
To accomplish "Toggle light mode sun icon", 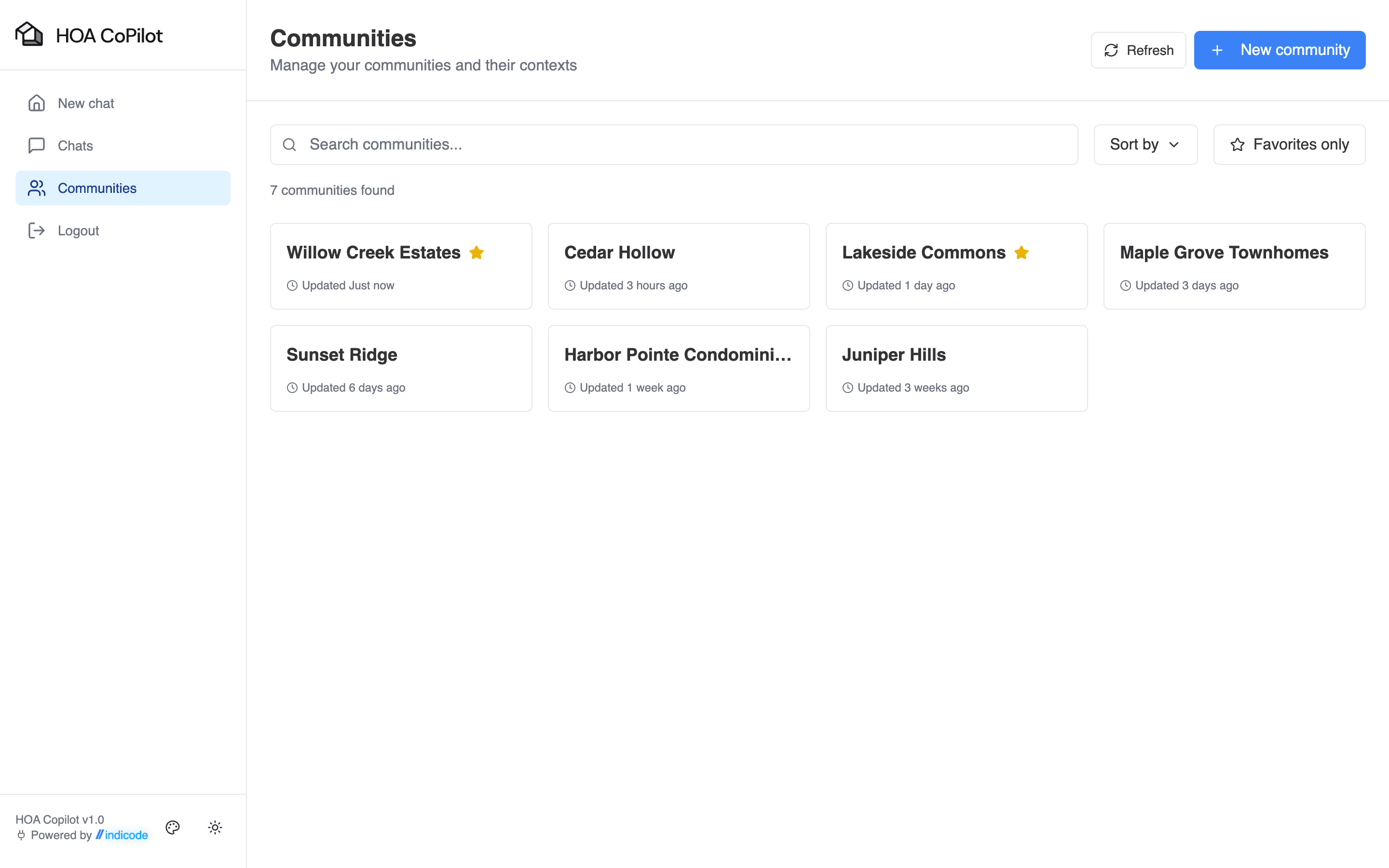I will (215, 827).
